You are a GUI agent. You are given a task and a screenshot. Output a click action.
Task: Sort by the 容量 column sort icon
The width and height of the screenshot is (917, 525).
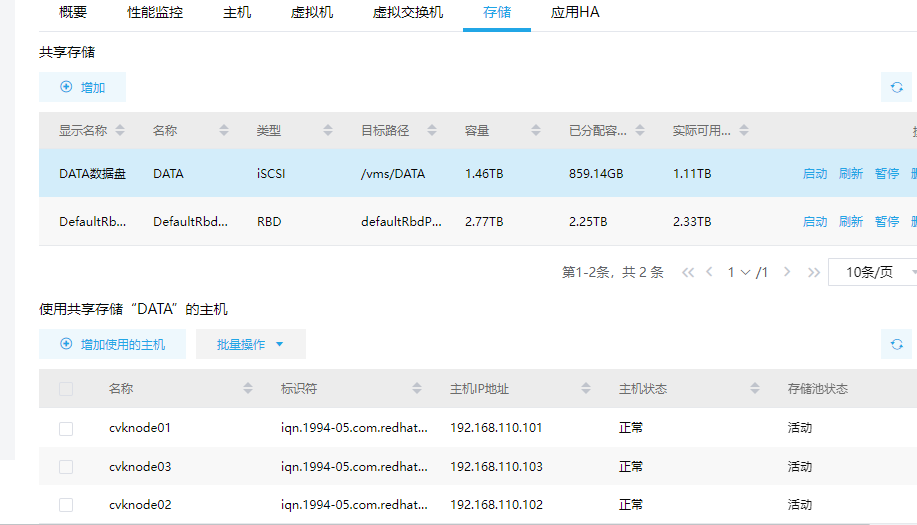[x=535, y=131]
